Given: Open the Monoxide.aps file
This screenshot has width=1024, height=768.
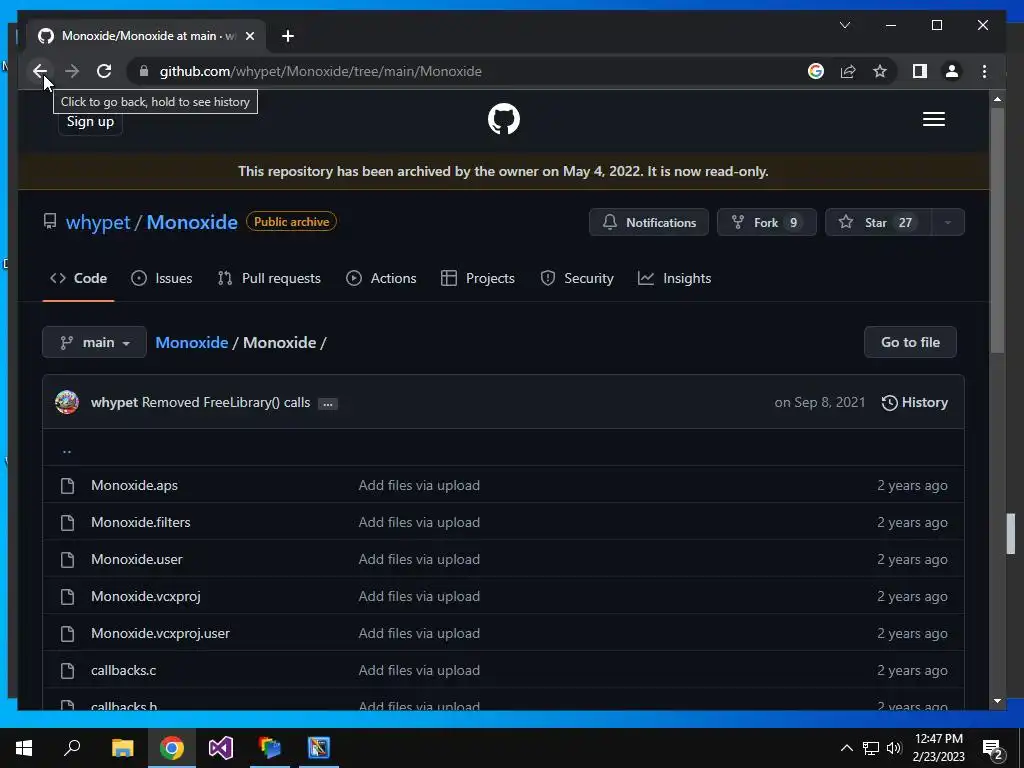Looking at the screenshot, I should click(x=134, y=485).
